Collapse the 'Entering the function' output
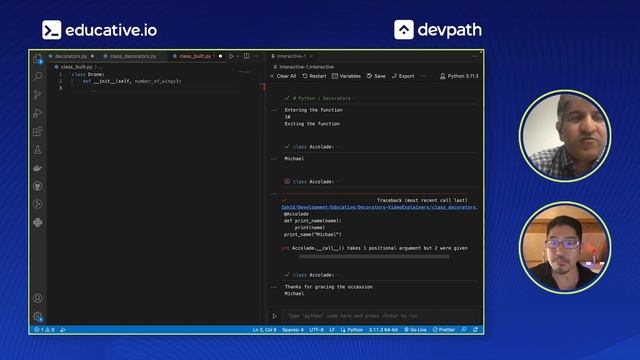The image size is (640, 360). 274,110
